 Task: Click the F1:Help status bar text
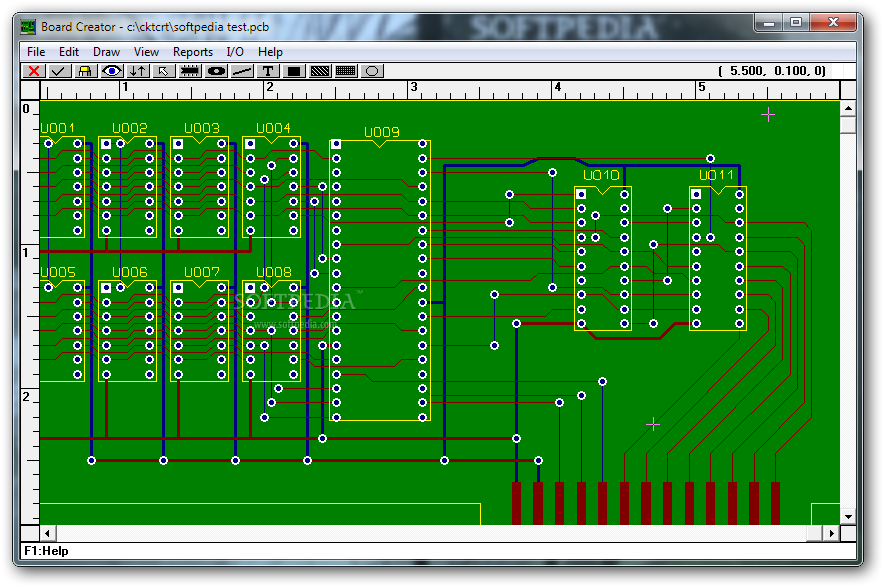point(46,551)
